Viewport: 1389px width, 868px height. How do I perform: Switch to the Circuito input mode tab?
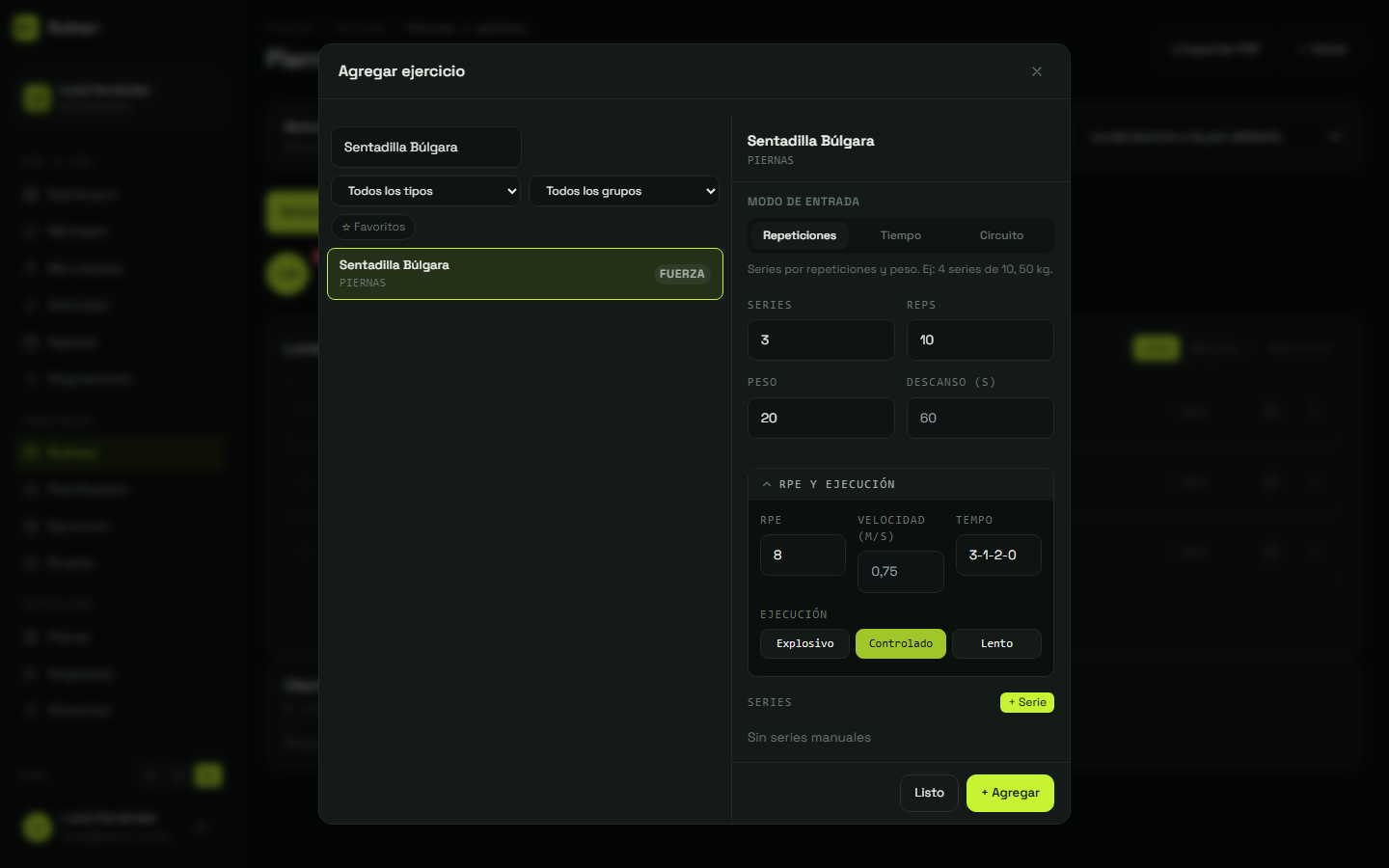1002,235
